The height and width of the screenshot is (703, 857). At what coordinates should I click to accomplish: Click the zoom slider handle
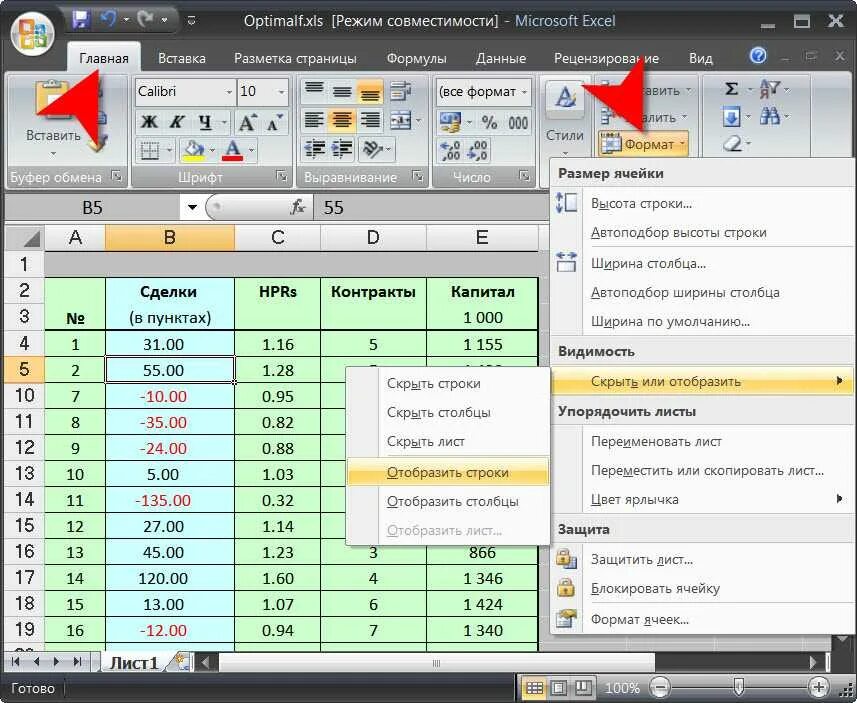738,686
